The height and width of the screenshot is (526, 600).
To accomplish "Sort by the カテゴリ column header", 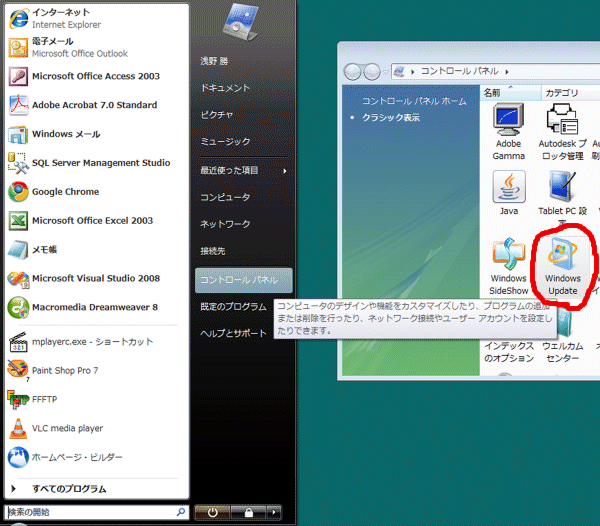I will (x=571, y=93).
